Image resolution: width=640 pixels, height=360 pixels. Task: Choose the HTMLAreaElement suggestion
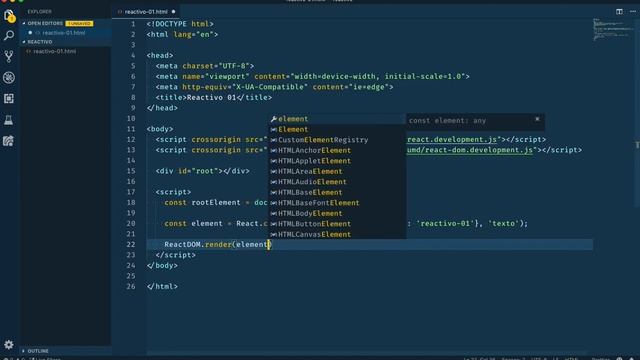[337, 171]
